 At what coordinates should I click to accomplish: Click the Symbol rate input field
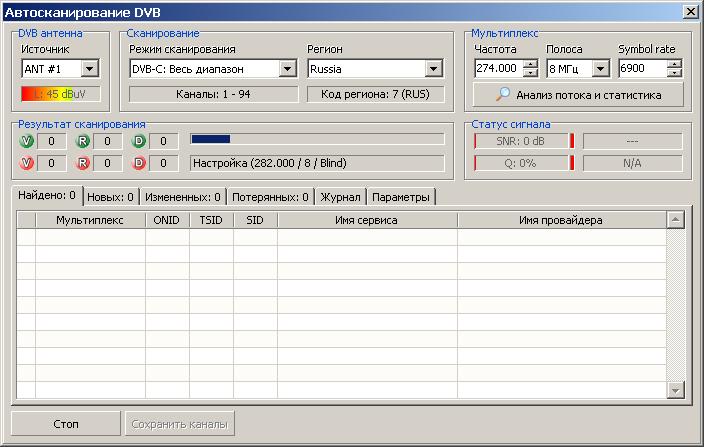[641, 69]
